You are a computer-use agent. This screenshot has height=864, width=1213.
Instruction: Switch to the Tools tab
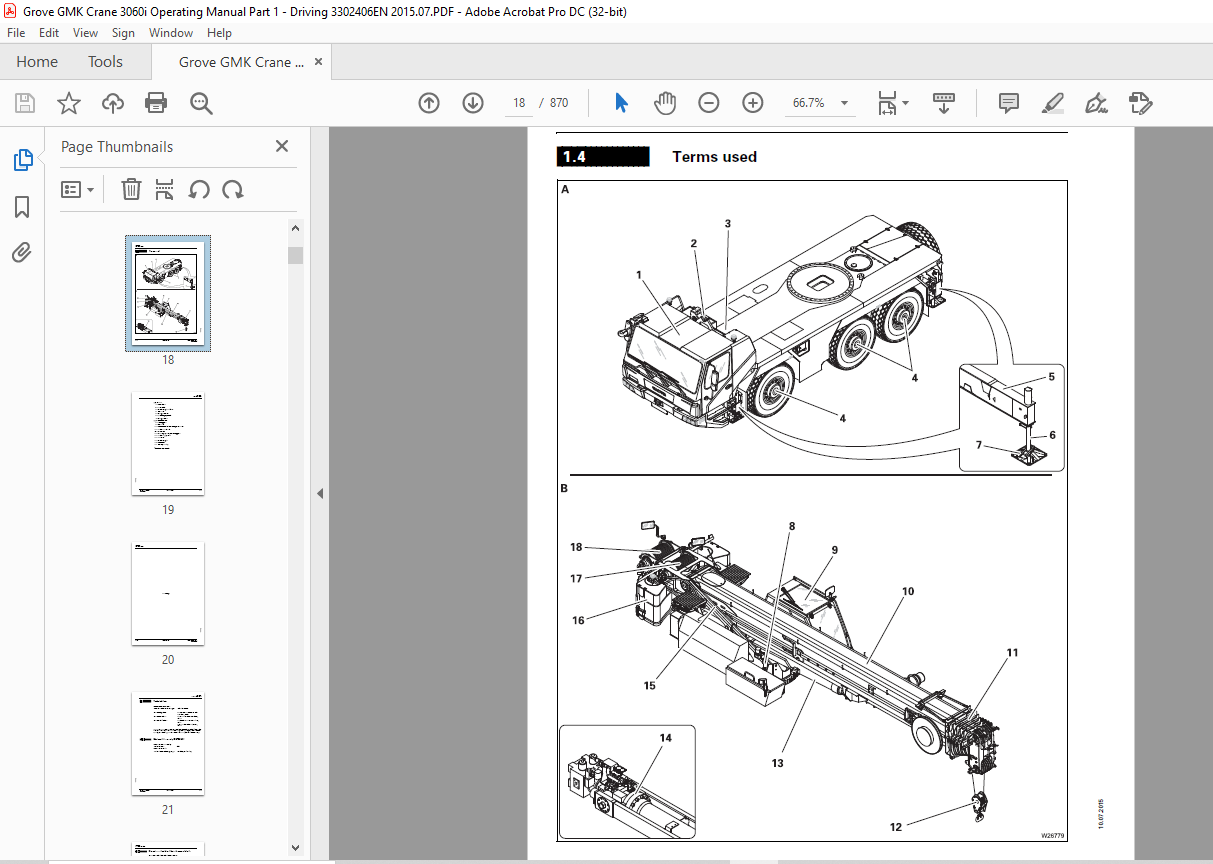click(x=105, y=62)
